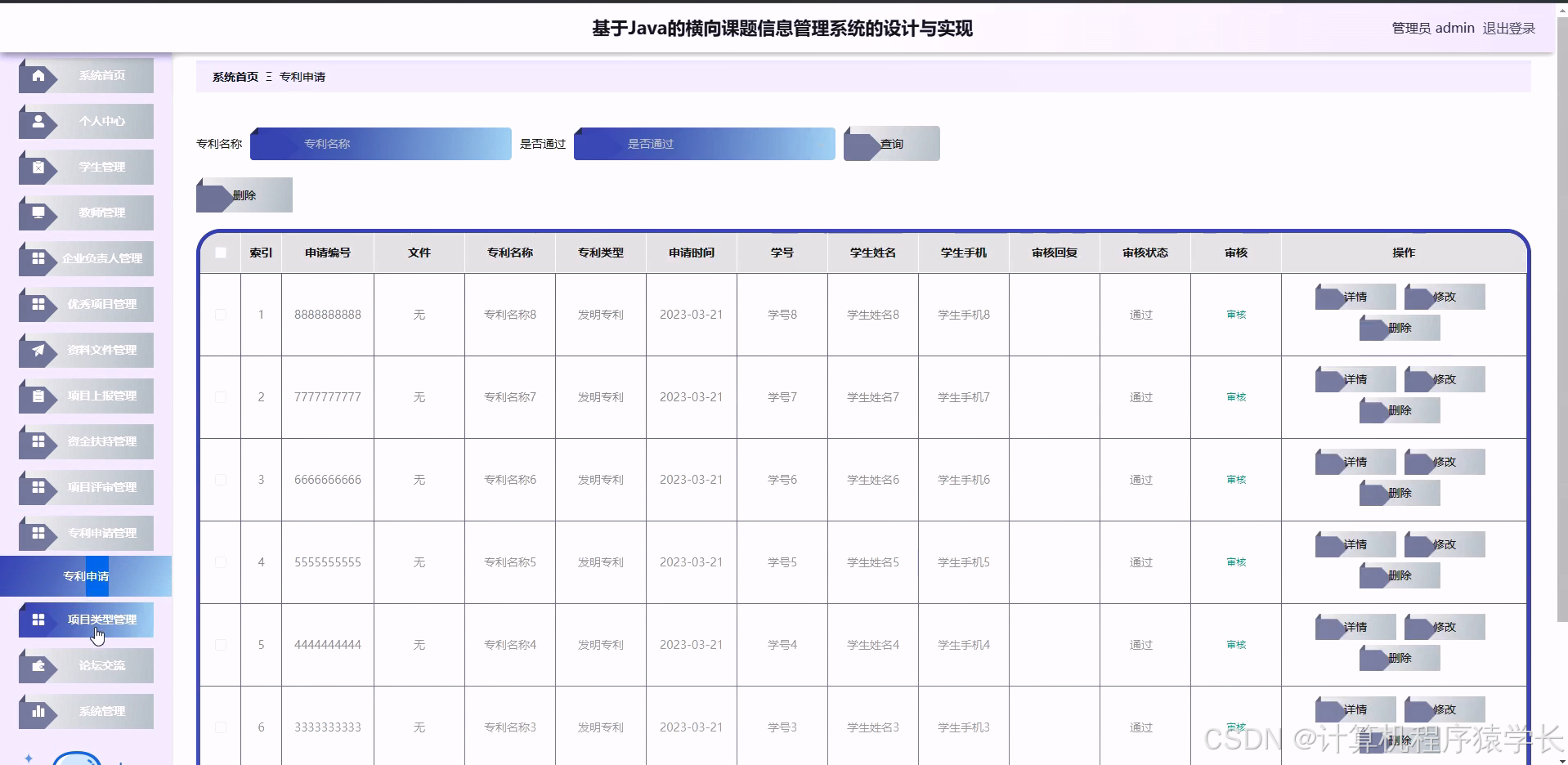Image resolution: width=1568 pixels, height=765 pixels.
Task: Expand the 项目上报管理 sidebar menu
Action: coord(86,396)
